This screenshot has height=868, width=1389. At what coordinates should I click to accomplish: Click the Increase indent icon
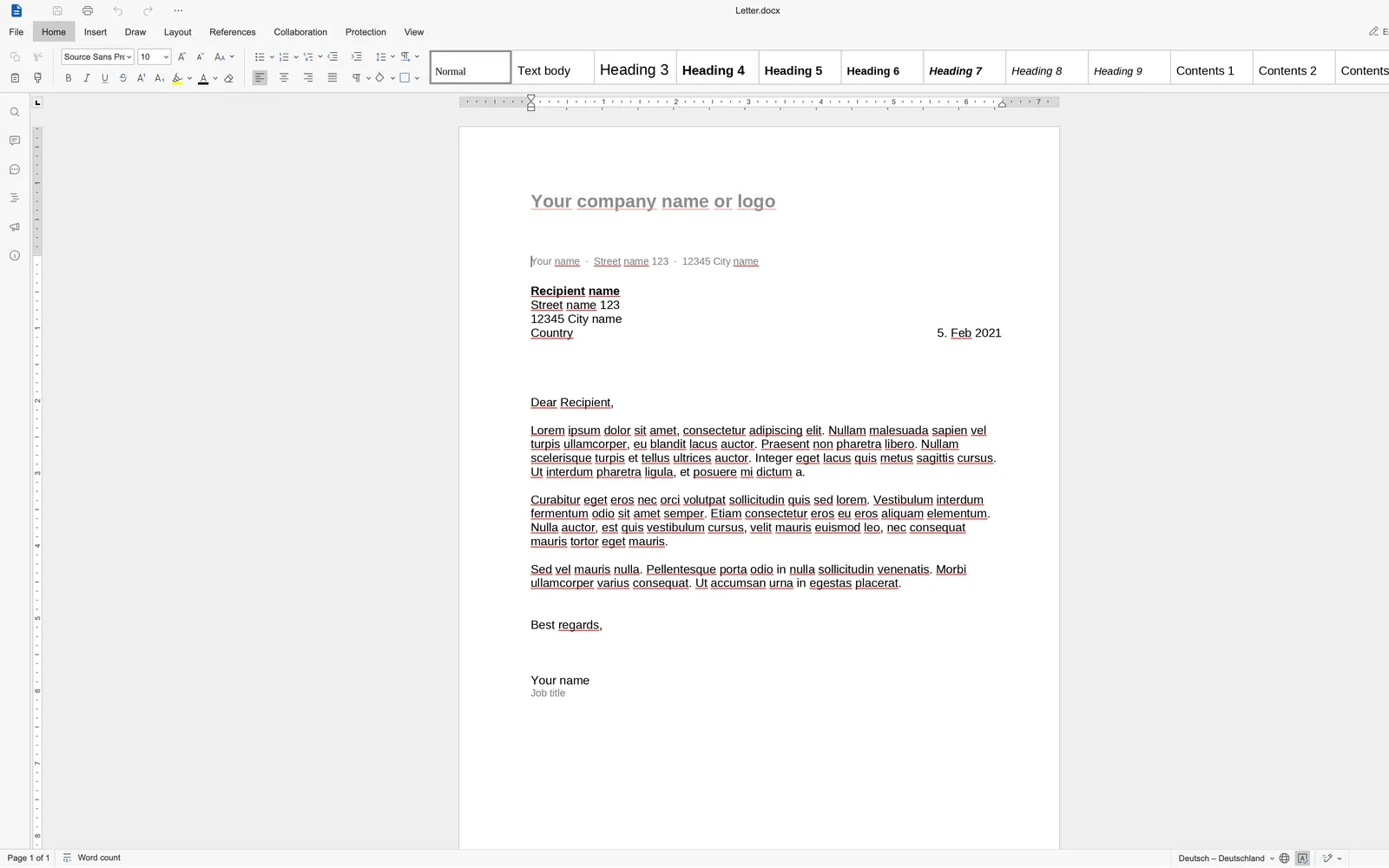click(x=357, y=56)
